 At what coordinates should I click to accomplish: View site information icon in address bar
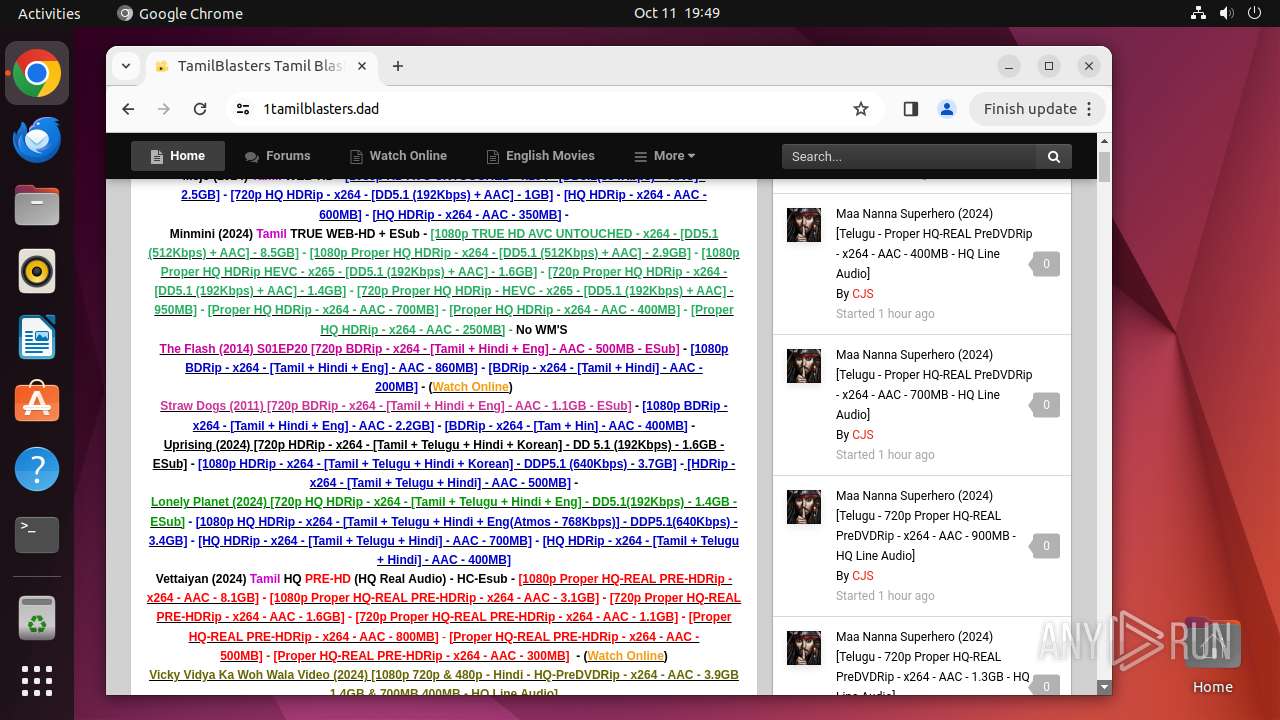(x=243, y=109)
